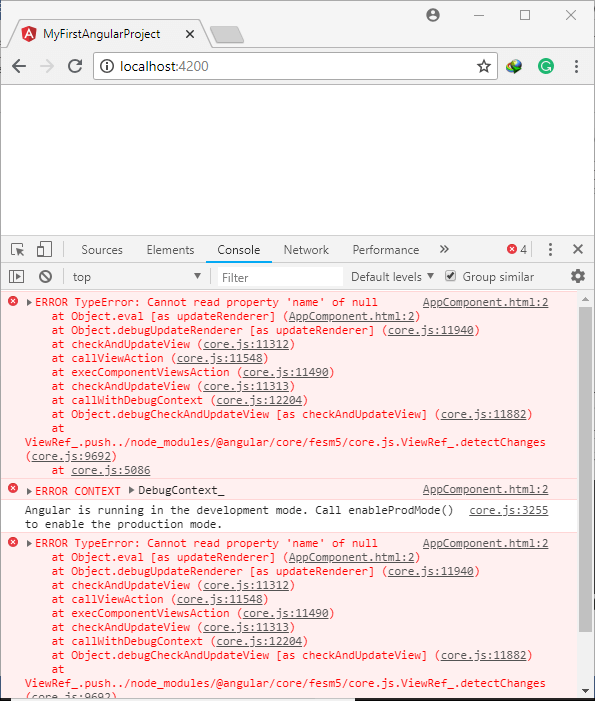Open first error's core.js:11548 link
Image resolution: width=595 pixels, height=701 pixels.
point(220,358)
